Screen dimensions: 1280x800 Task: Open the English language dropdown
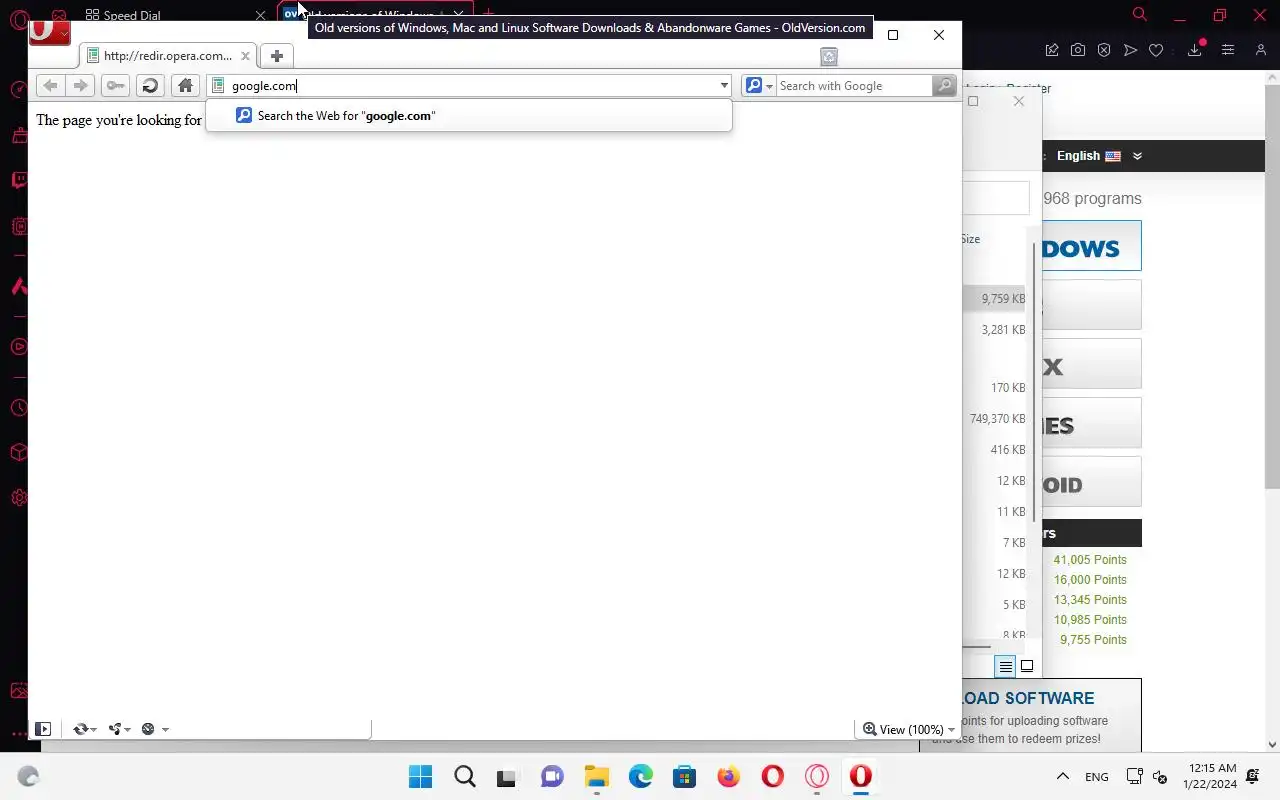tap(1099, 156)
